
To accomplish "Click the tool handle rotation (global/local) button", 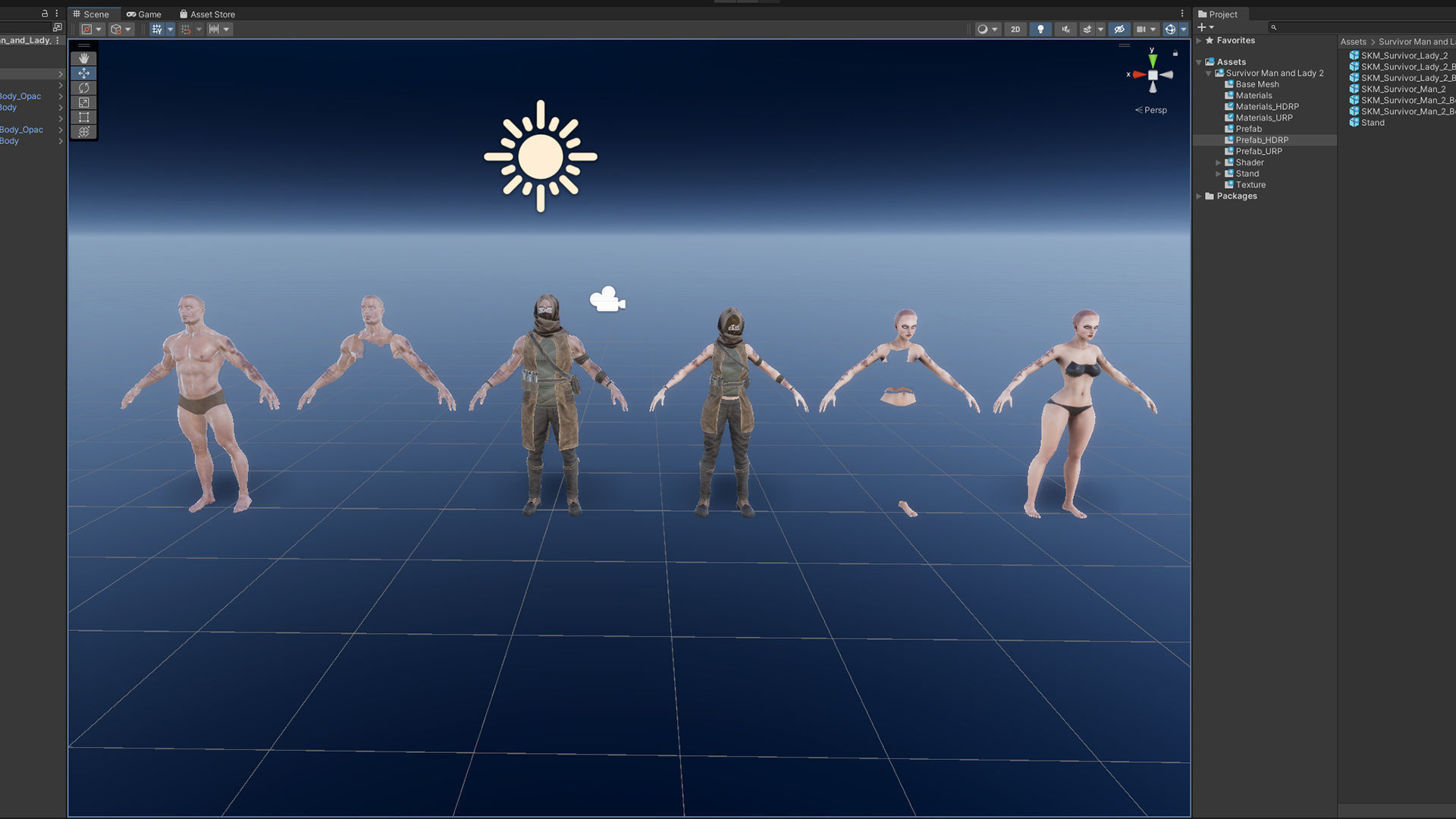I will 116,30.
